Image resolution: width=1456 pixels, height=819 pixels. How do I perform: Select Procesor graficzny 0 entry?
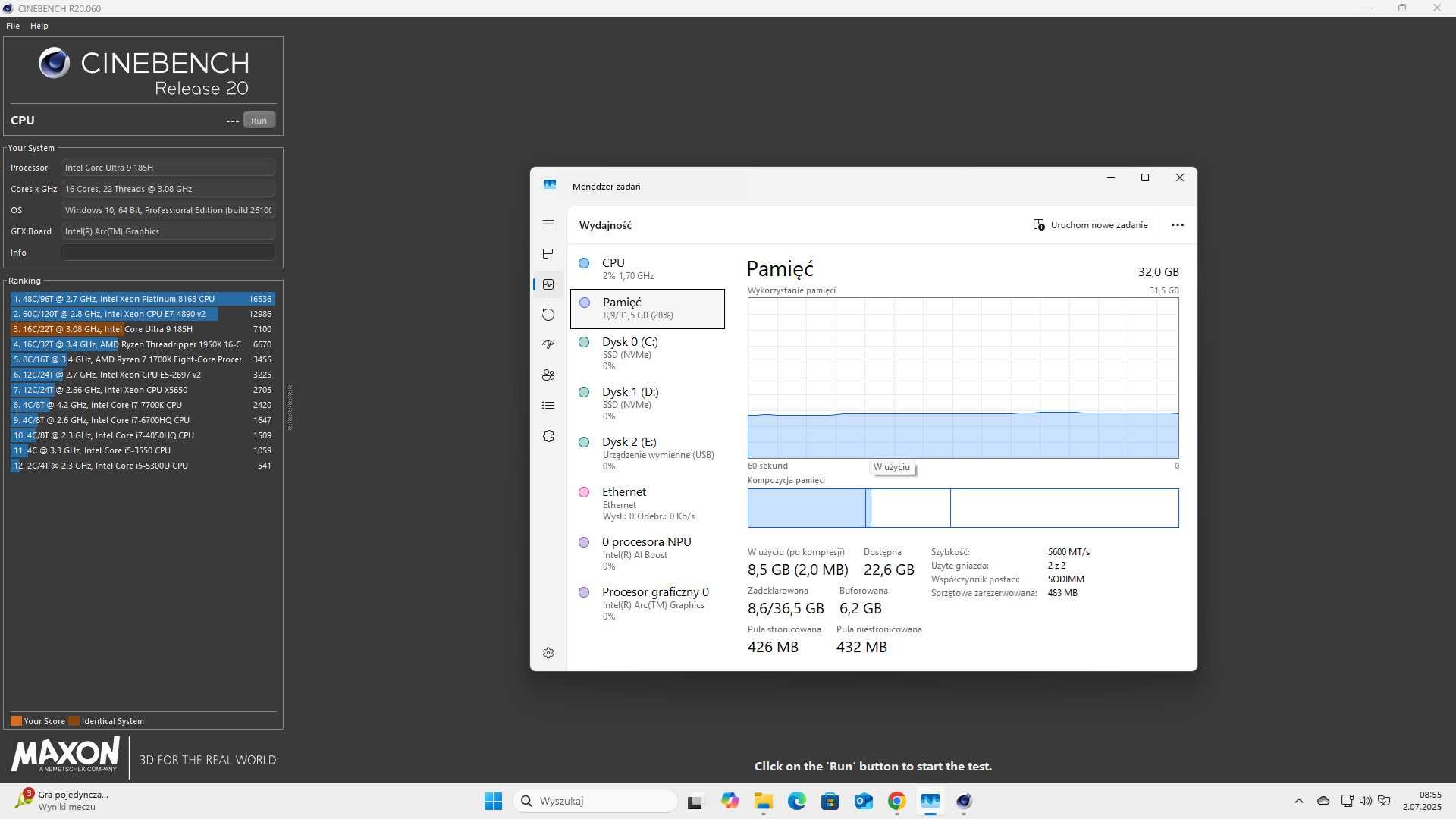(648, 604)
